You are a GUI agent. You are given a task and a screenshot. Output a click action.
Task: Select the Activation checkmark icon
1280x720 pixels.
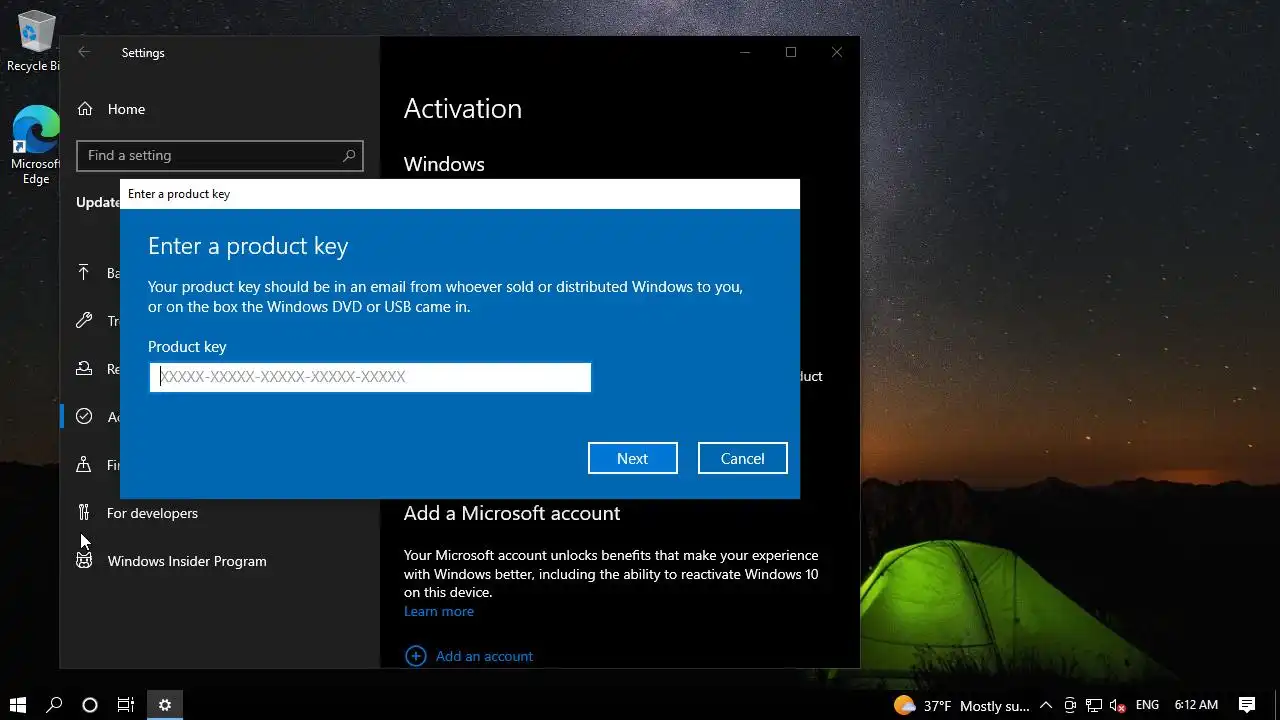(x=85, y=416)
